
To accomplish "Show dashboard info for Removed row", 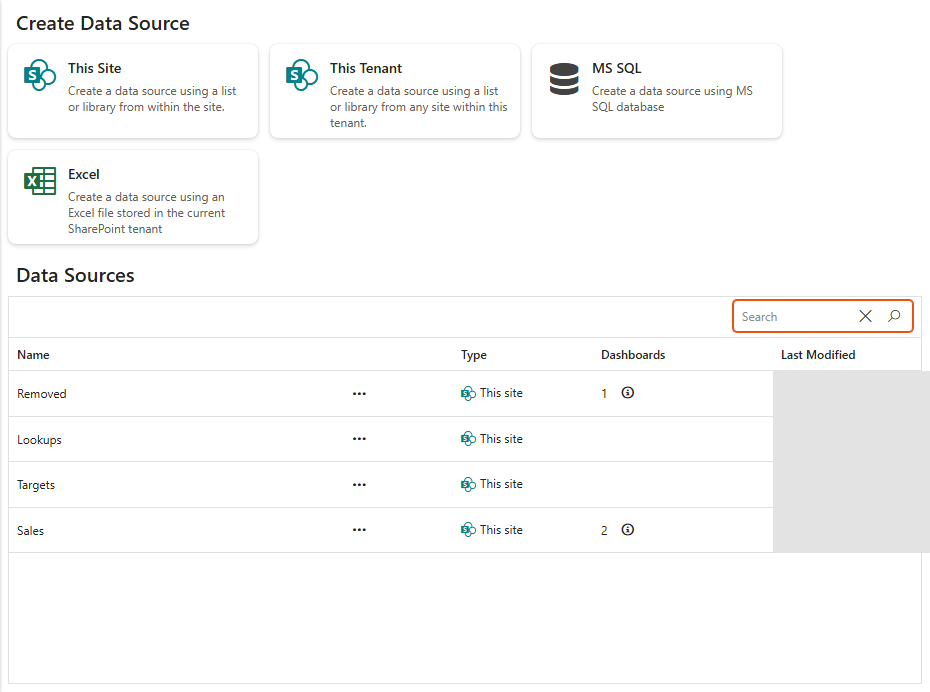I will pyautogui.click(x=628, y=393).
